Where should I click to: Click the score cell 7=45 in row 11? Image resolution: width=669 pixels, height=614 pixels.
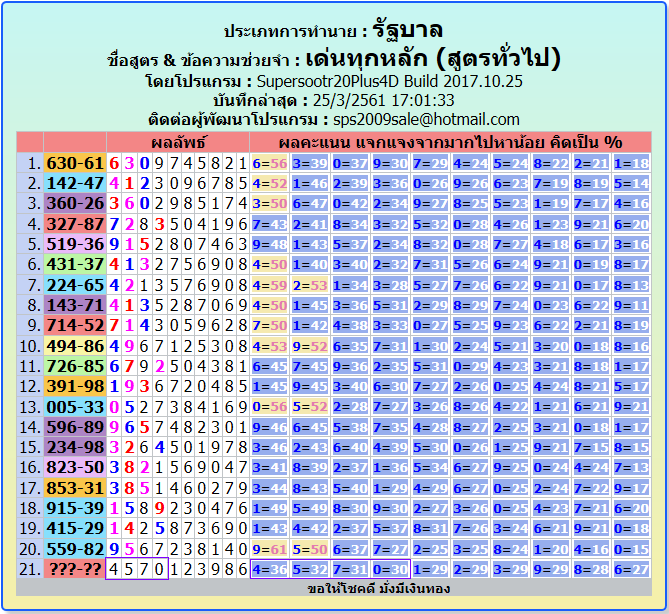pyautogui.click(x=310, y=366)
